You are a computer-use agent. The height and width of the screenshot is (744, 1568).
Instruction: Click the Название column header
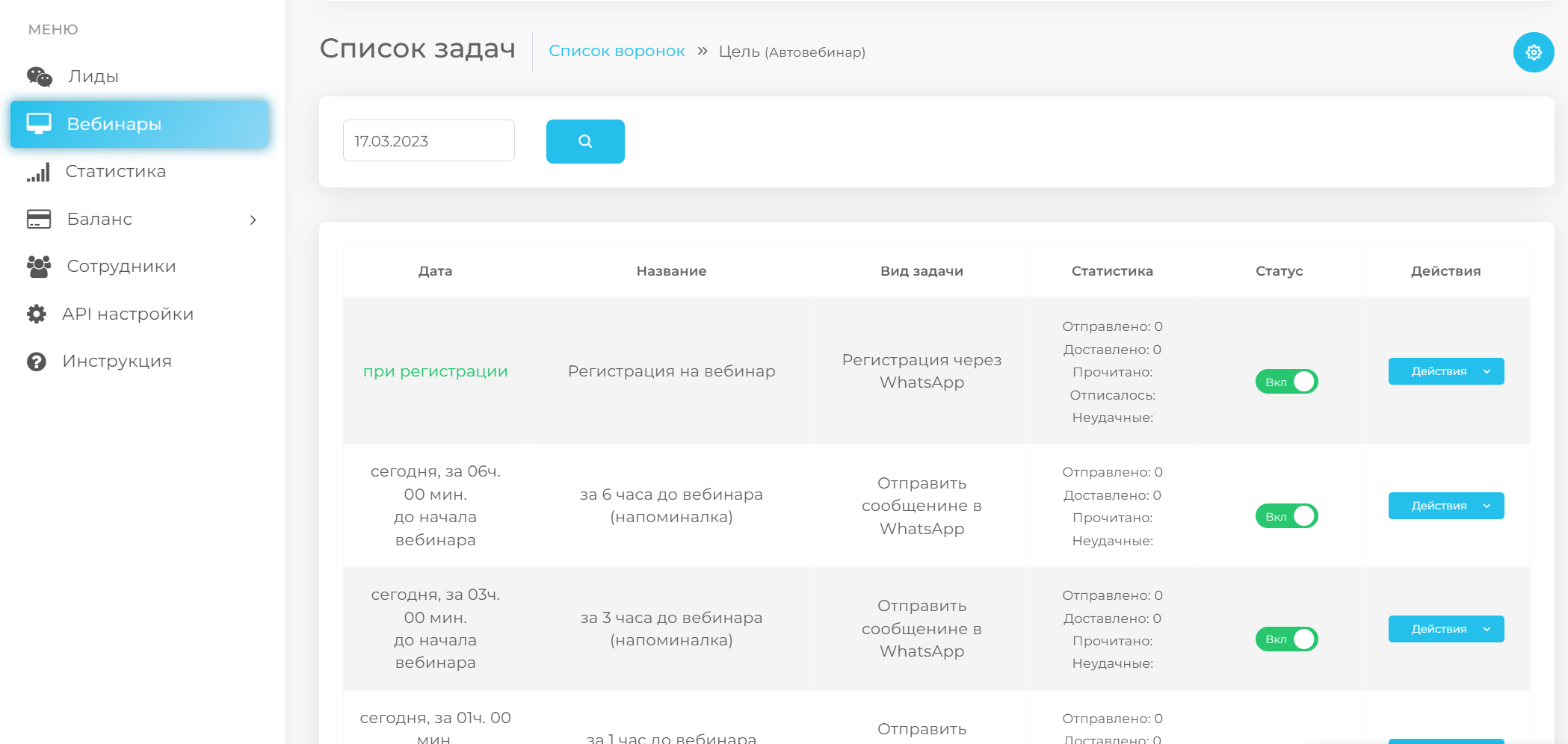671,271
